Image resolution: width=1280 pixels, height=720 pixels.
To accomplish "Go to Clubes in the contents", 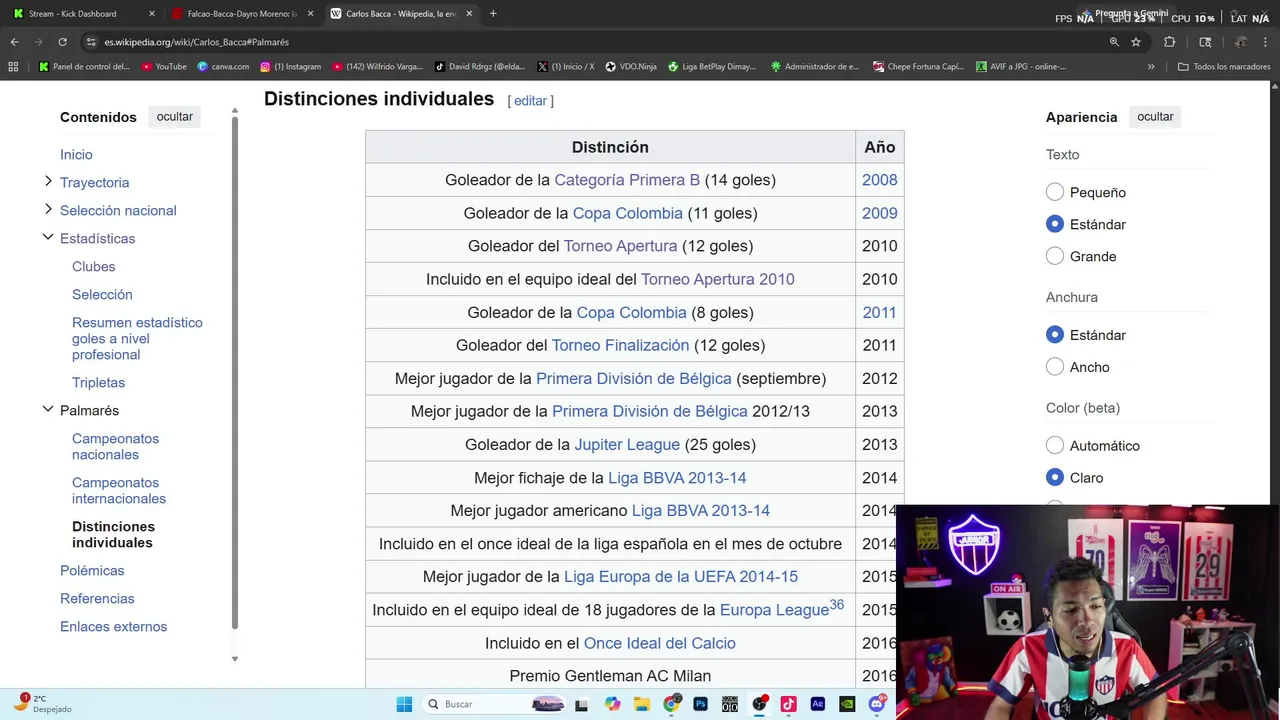I will 94,267.
